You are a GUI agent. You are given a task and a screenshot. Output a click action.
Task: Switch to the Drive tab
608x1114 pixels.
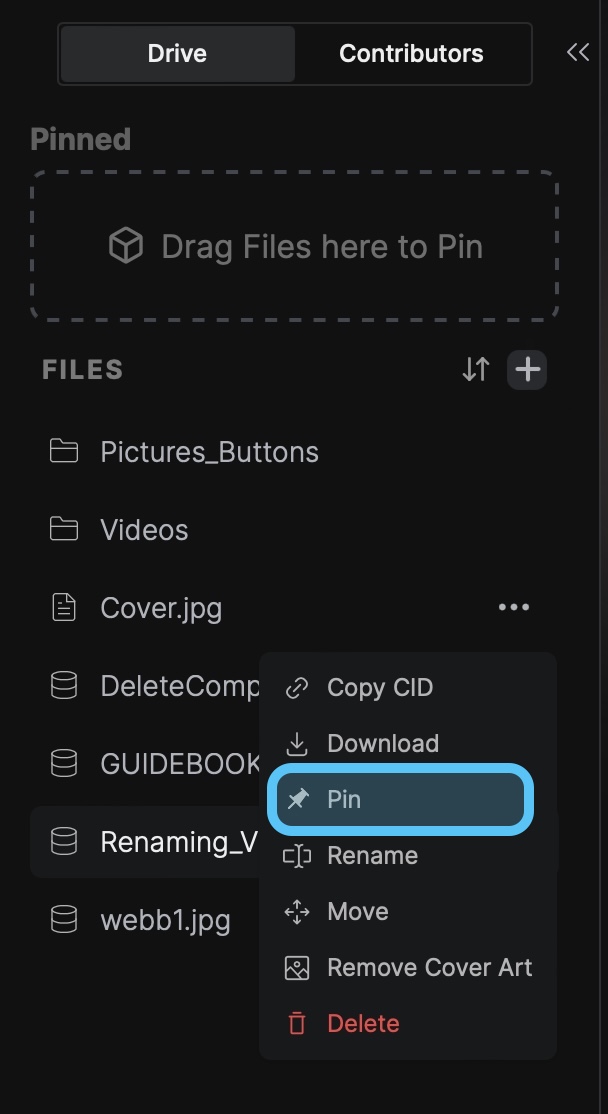[x=177, y=54]
